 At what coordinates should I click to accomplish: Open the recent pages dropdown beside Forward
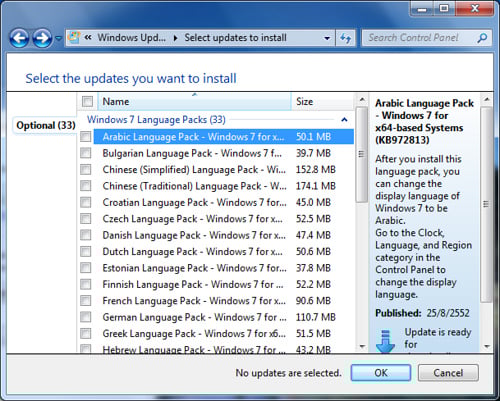click(x=58, y=38)
